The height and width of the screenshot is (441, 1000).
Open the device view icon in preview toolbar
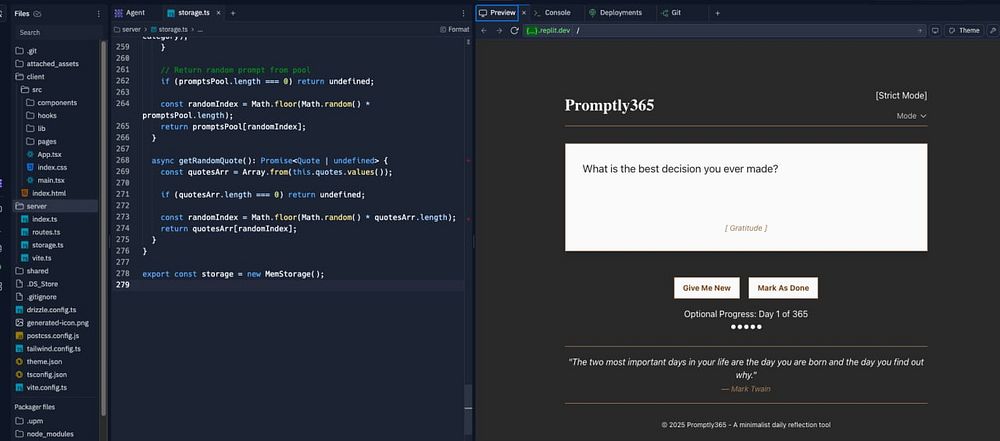935,31
